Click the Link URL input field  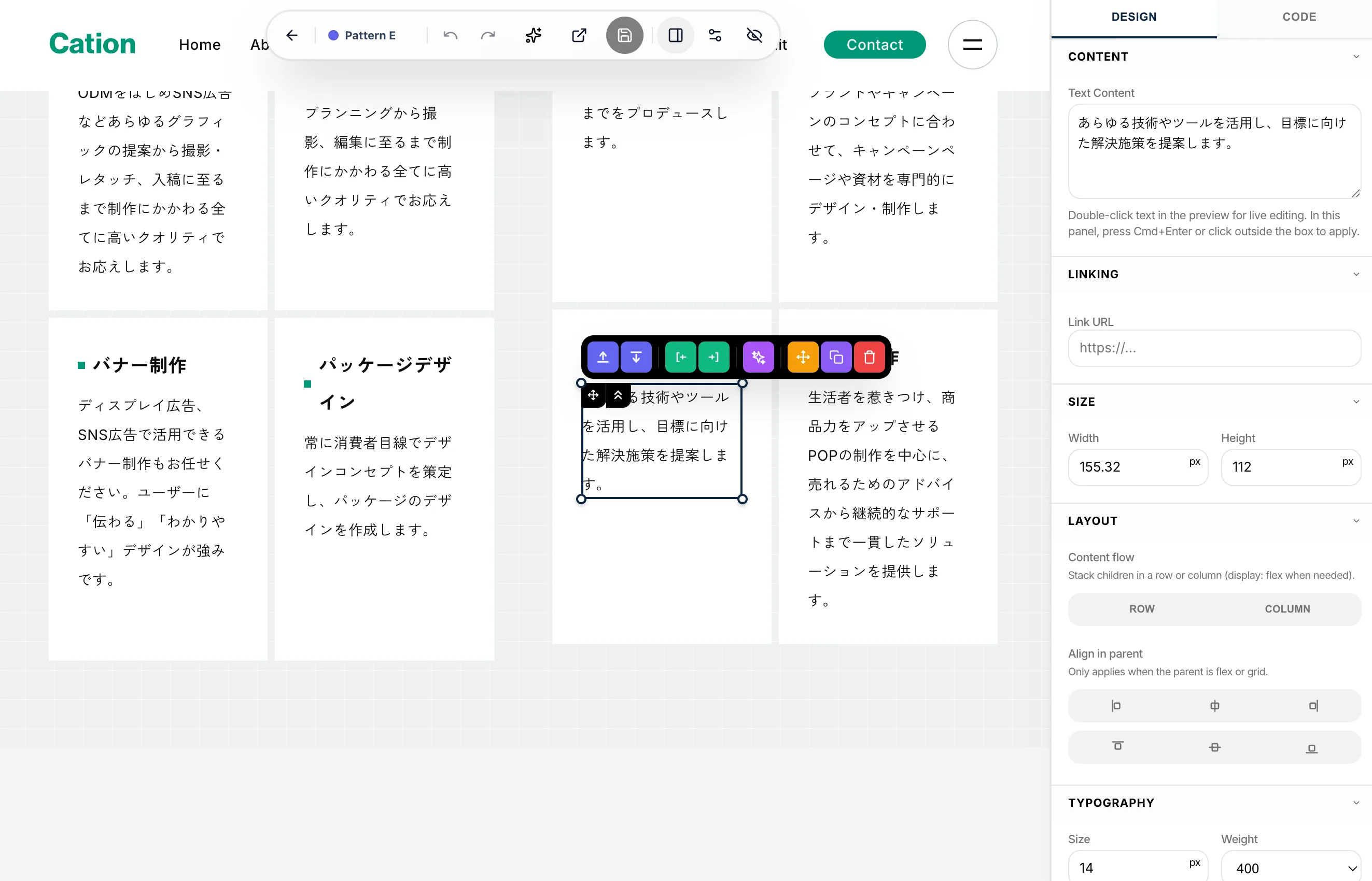coord(1214,348)
